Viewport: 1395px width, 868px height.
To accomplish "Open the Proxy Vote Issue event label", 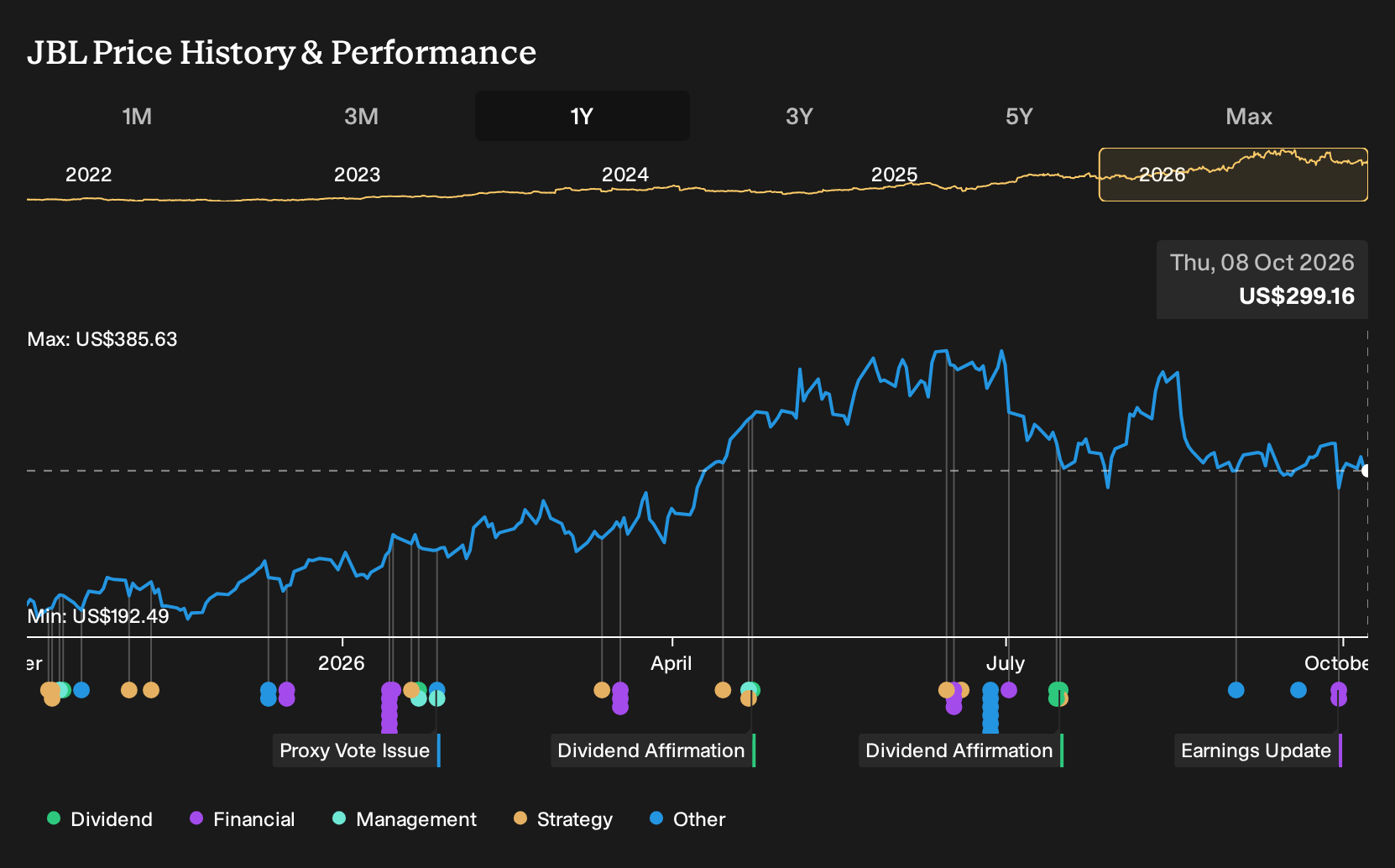I will pyautogui.click(x=356, y=750).
